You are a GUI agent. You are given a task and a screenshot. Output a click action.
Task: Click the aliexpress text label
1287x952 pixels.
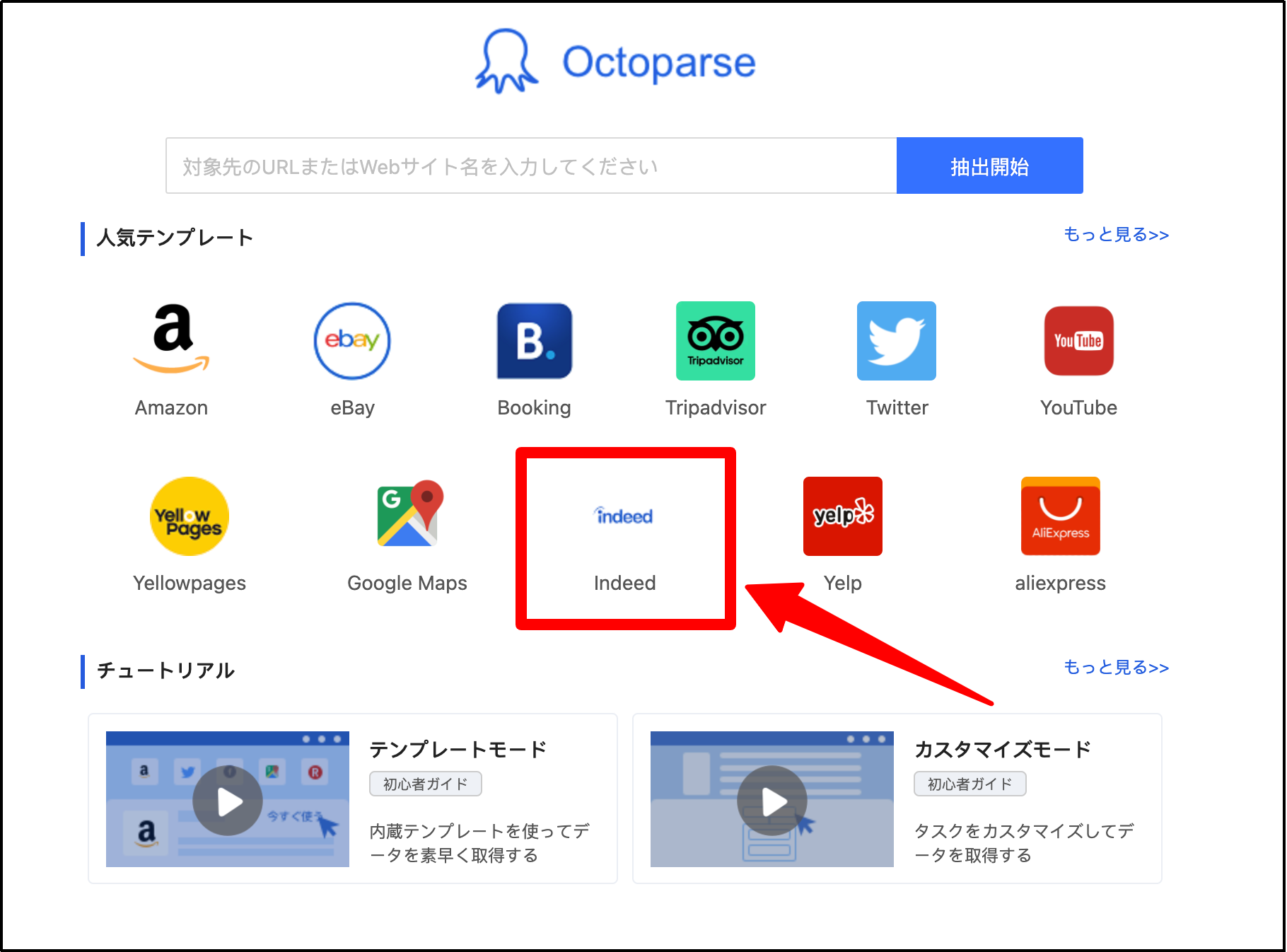point(1061,584)
